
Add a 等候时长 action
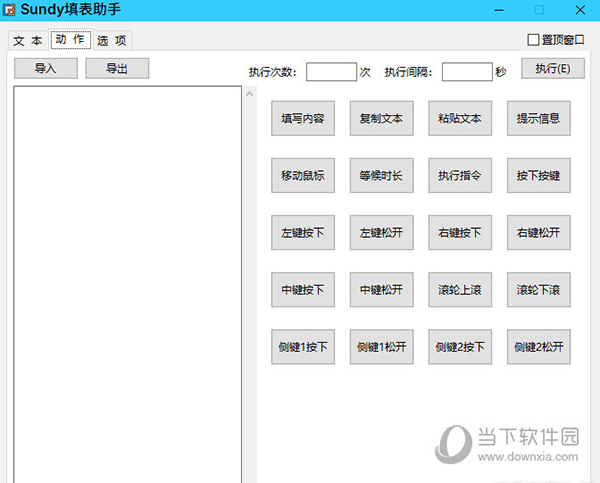coord(382,175)
